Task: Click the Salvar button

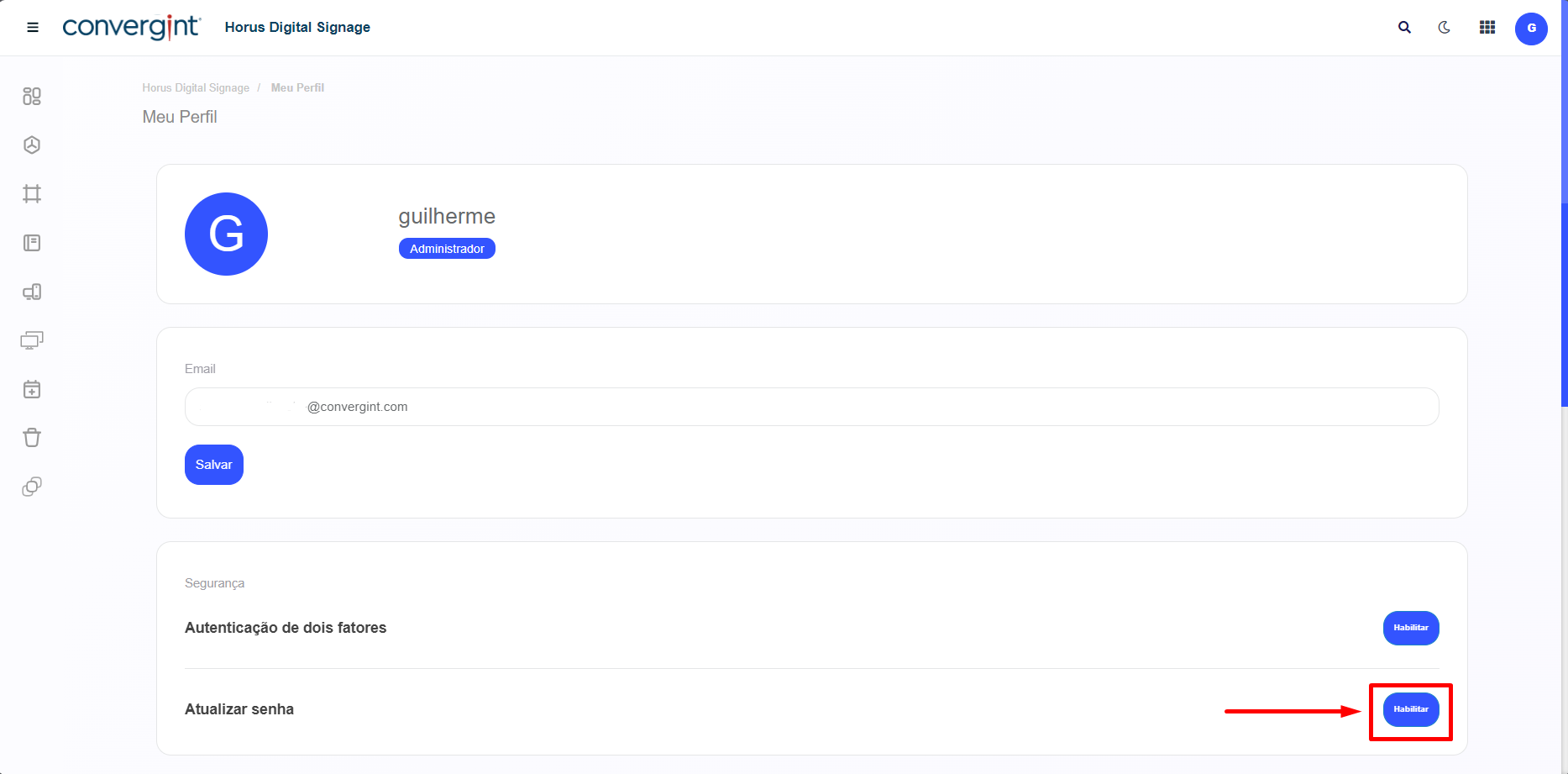Action: tap(214, 465)
